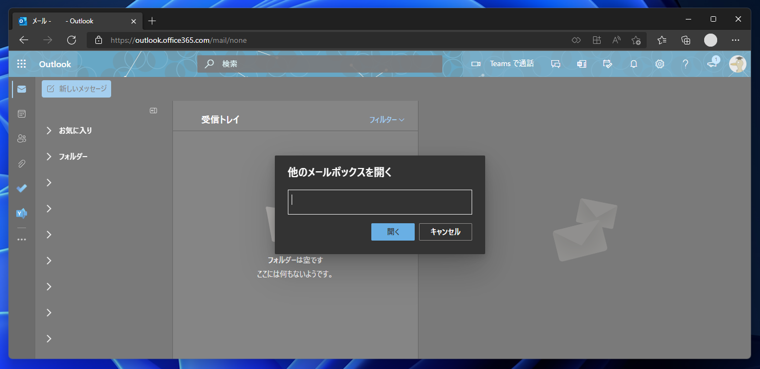Click the mailbox name input field
The height and width of the screenshot is (369, 760).
pos(380,202)
